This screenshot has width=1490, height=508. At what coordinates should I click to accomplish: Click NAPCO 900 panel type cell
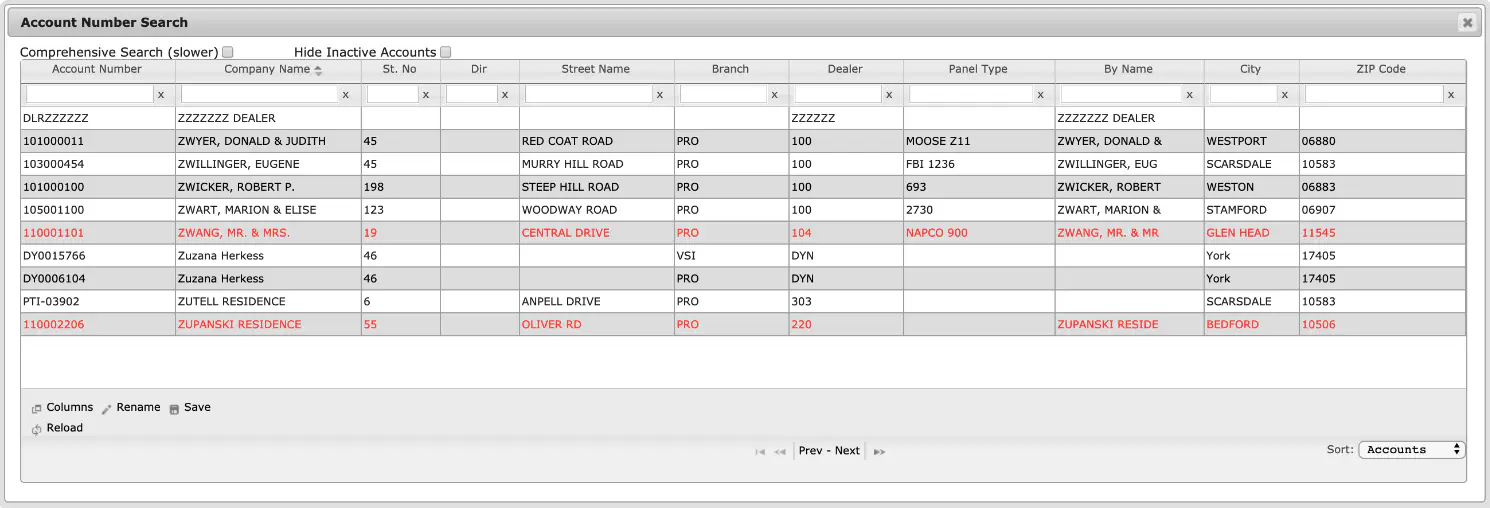click(x=979, y=233)
